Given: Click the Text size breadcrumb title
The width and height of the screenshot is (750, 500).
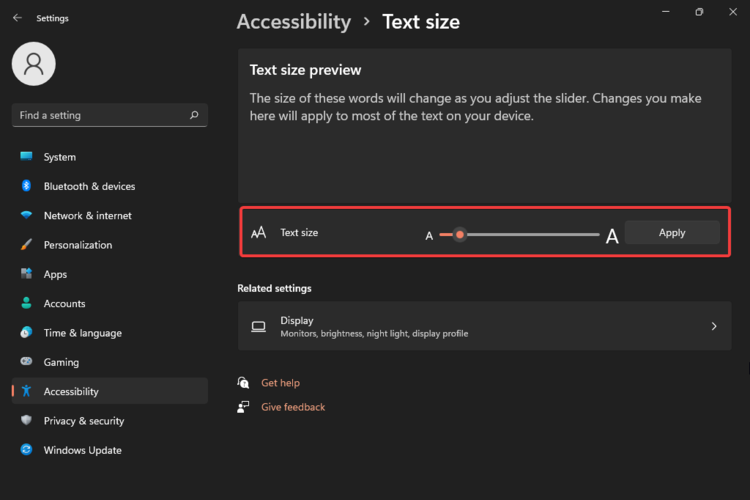Looking at the screenshot, I should coord(420,22).
